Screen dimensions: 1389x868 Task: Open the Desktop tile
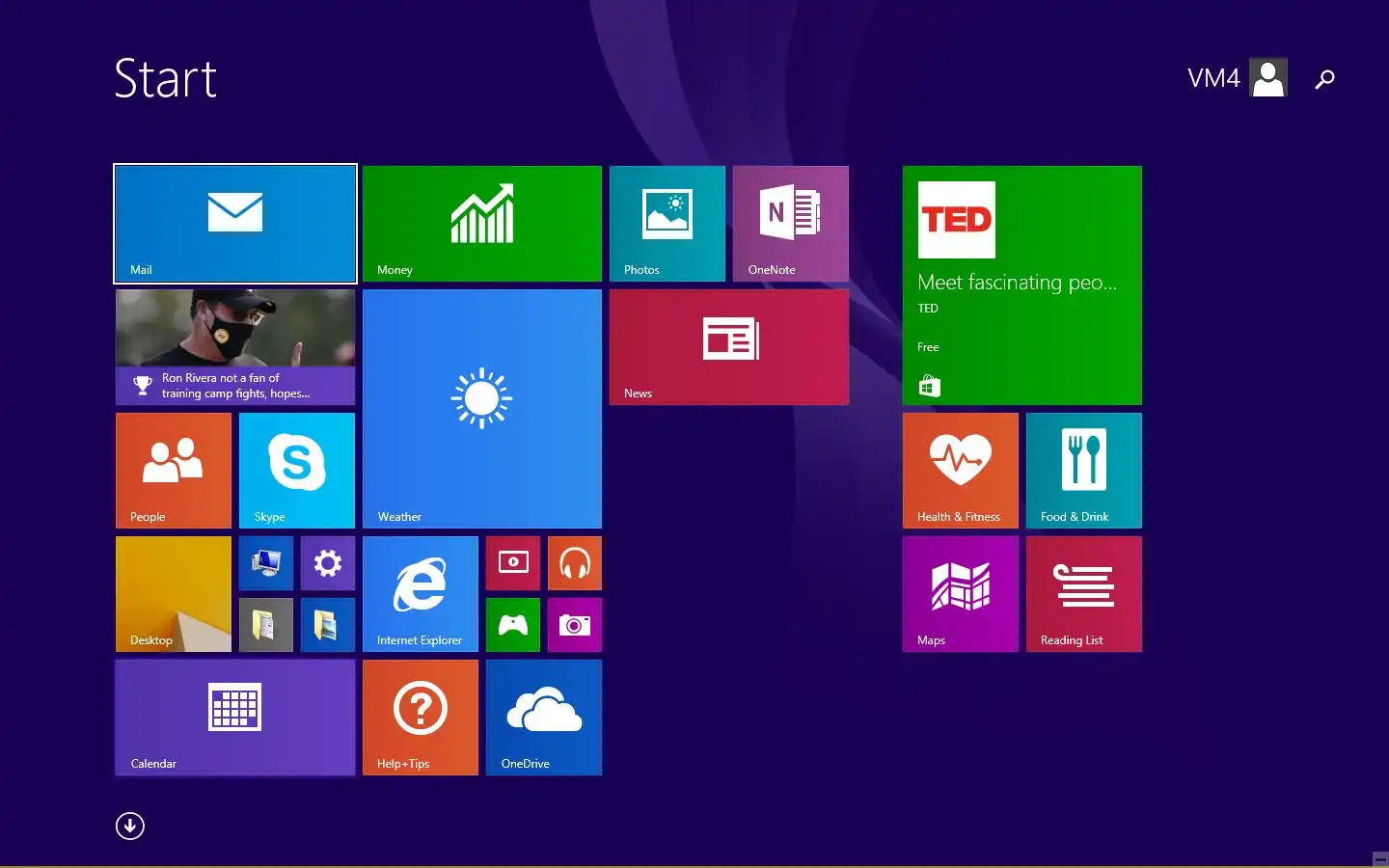174,594
